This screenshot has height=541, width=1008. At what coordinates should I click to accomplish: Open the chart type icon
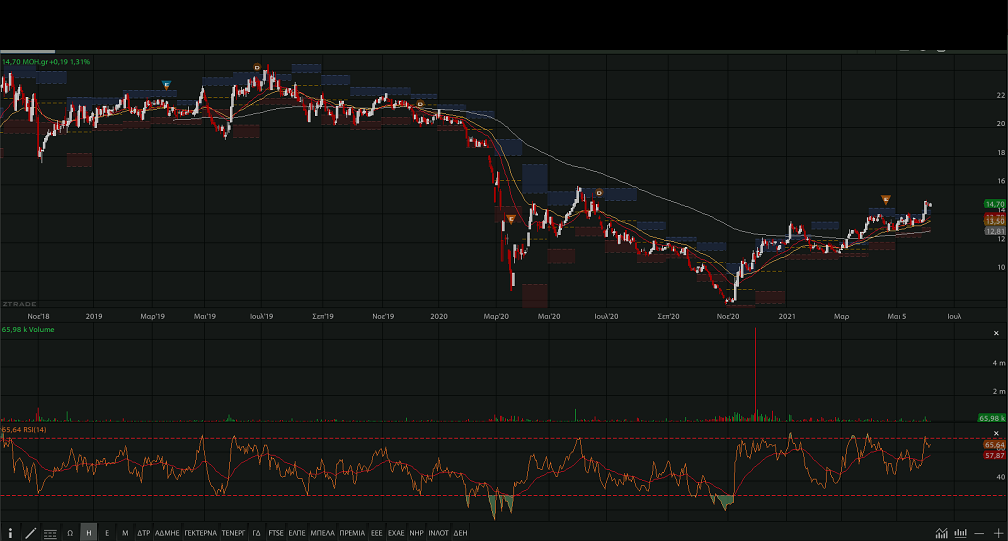pos(942,533)
